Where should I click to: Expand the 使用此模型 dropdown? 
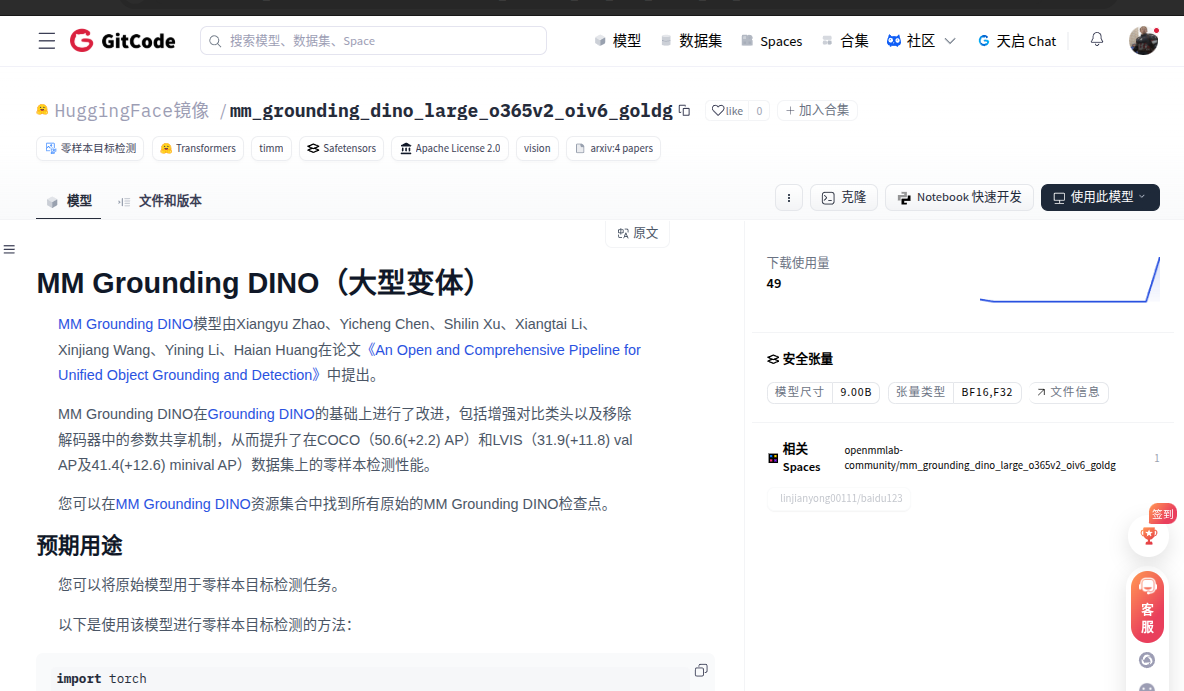[x=1100, y=198]
